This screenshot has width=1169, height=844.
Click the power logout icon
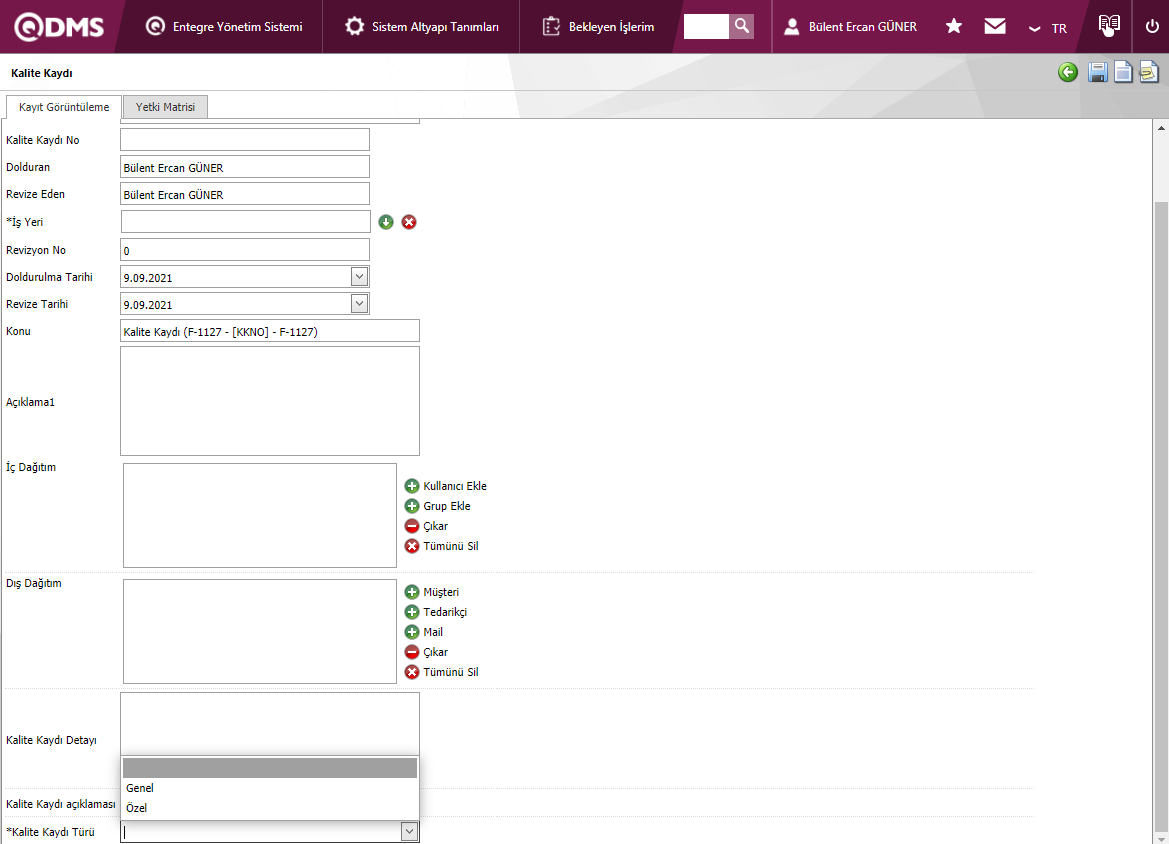[1152, 27]
